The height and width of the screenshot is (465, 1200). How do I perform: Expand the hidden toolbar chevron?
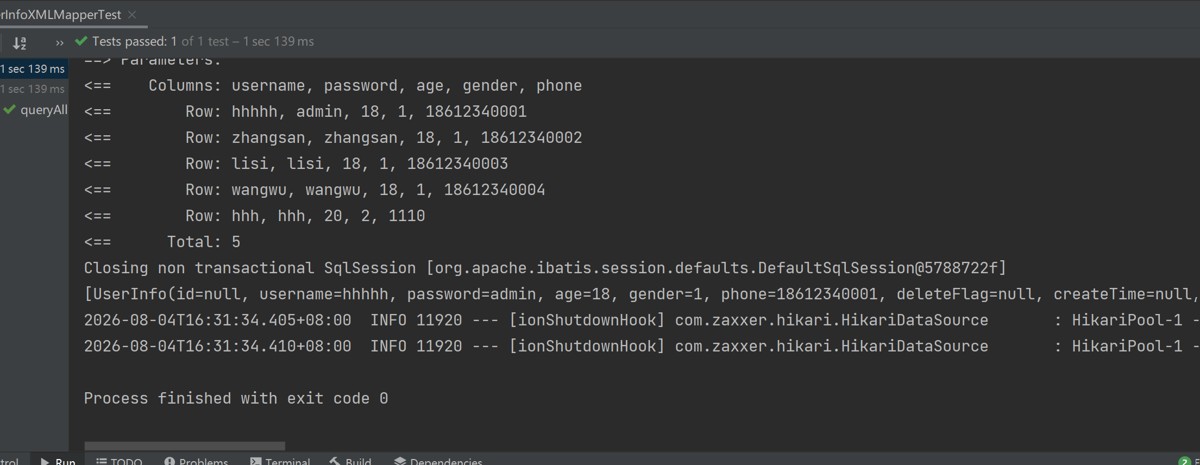(x=59, y=42)
